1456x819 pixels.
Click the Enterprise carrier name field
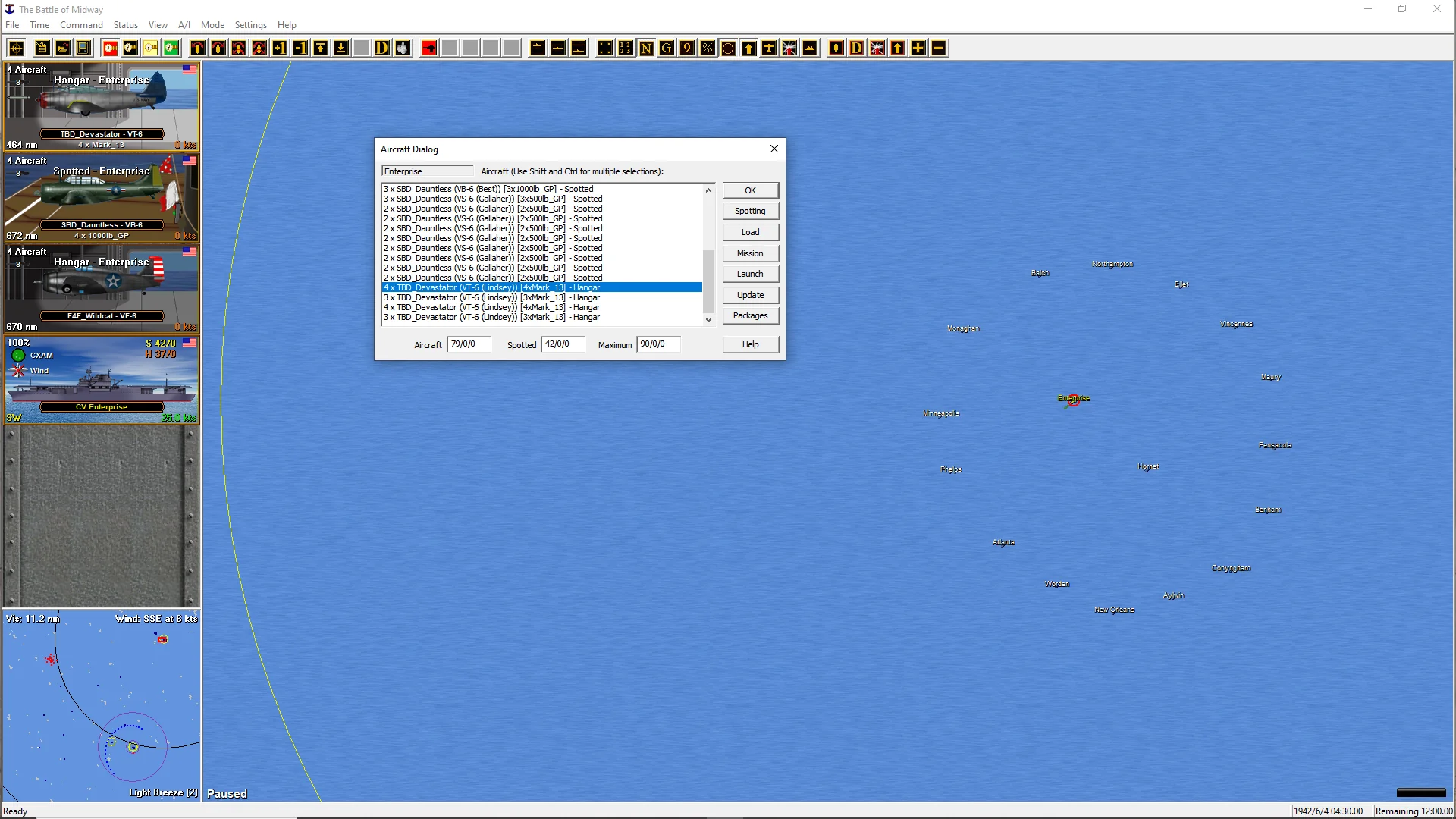[428, 171]
